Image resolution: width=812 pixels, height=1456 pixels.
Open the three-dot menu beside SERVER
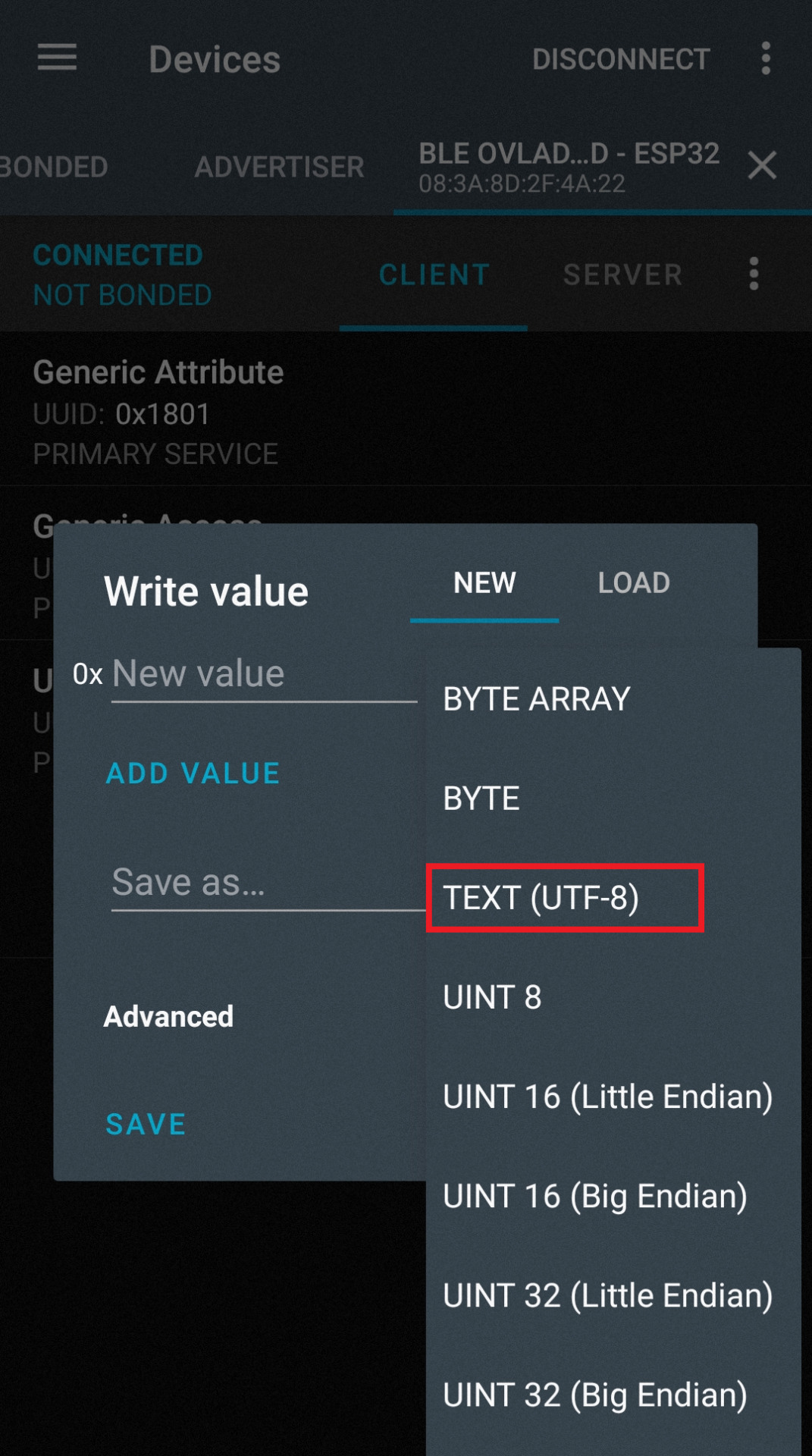(x=753, y=275)
